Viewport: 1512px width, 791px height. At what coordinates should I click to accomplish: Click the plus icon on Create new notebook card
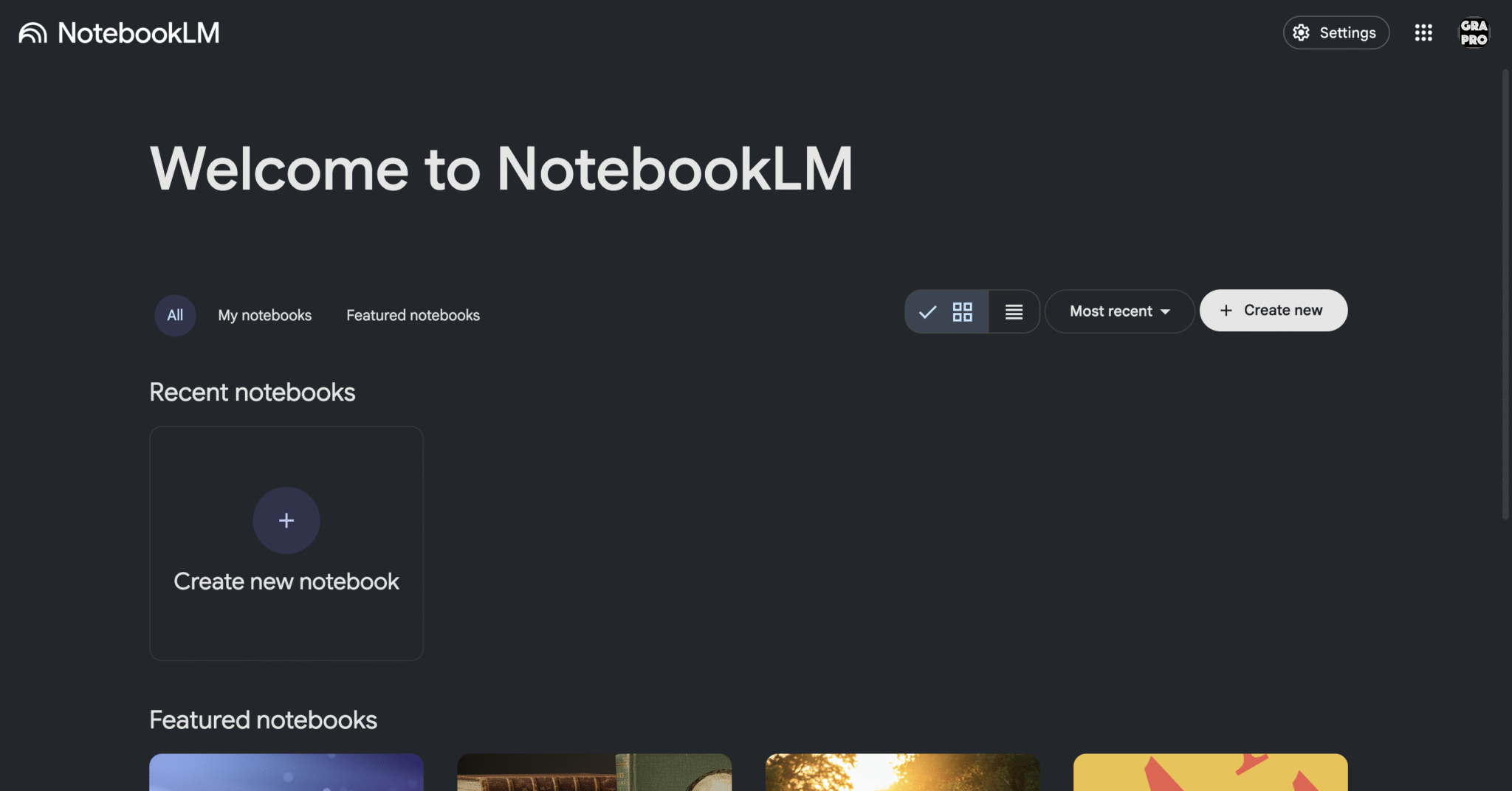[286, 520]
